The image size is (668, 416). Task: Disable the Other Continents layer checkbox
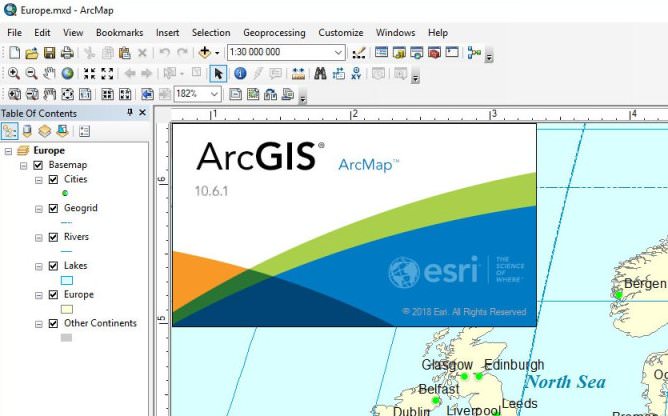(x=54, y=324)
